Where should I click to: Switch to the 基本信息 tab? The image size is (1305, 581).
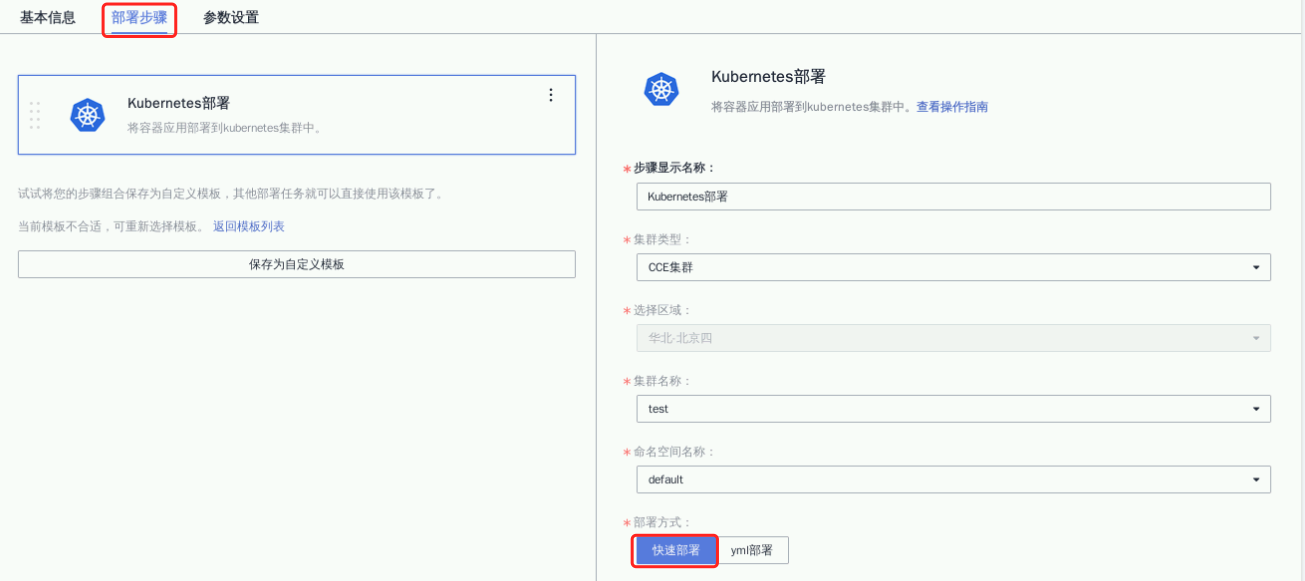click(48, 18)
